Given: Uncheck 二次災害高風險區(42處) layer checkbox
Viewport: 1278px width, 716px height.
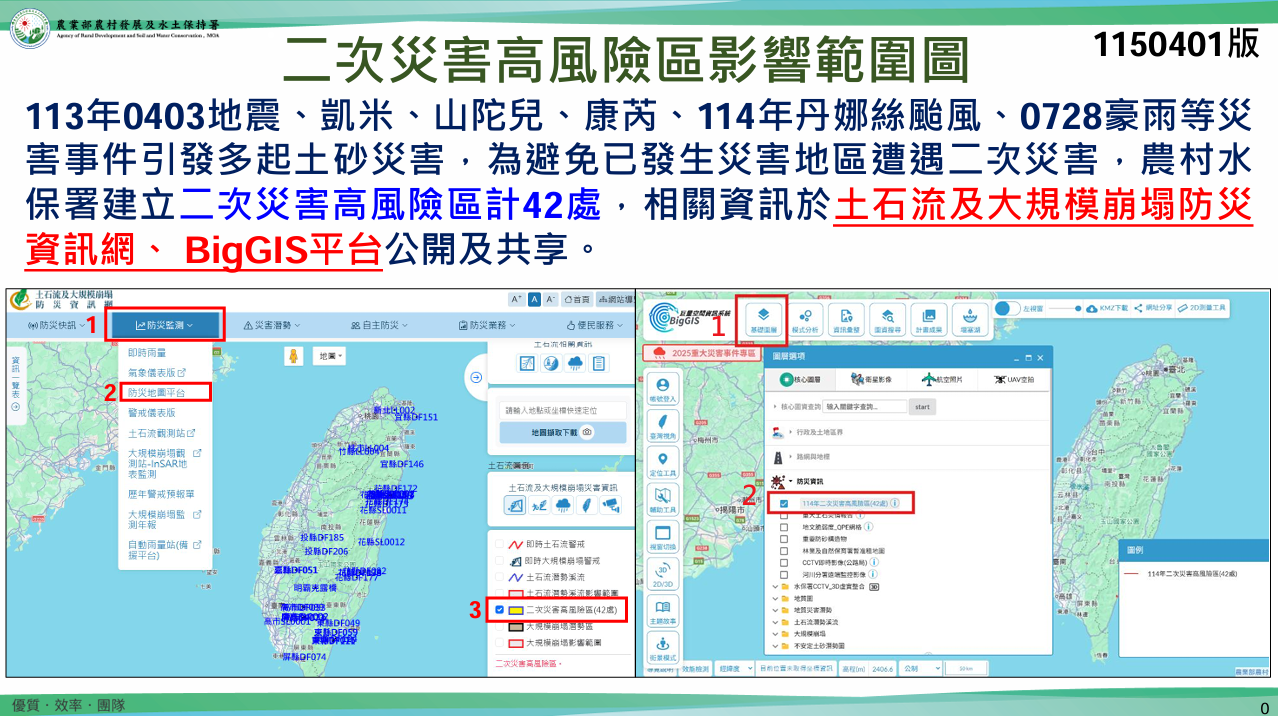Looking at the screenshot, I should (x=500, y=609).
